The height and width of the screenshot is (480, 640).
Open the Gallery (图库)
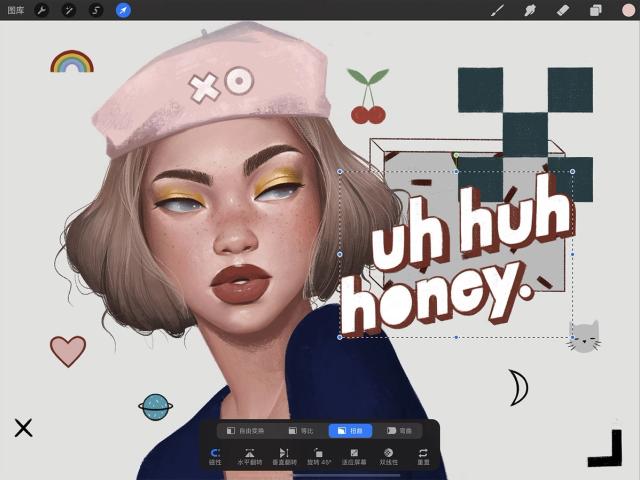point(16,10)
